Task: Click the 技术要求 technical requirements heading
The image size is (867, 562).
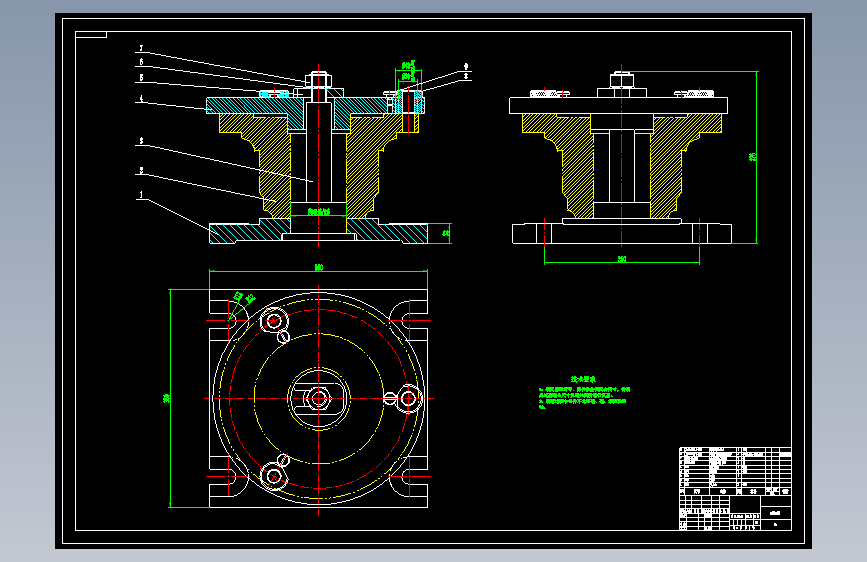Action: (583, 379)
